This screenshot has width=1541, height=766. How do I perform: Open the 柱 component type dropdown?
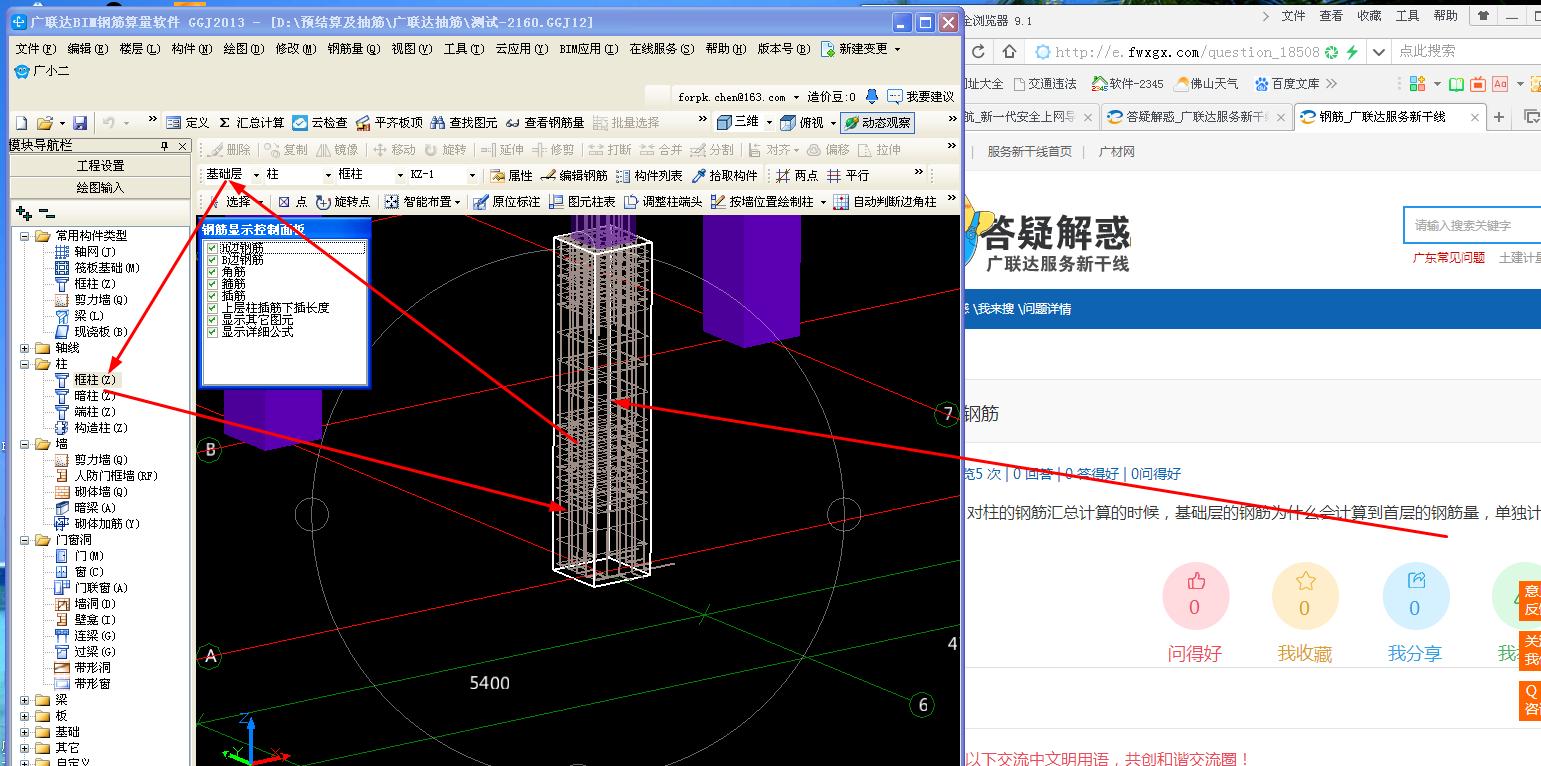328,175
